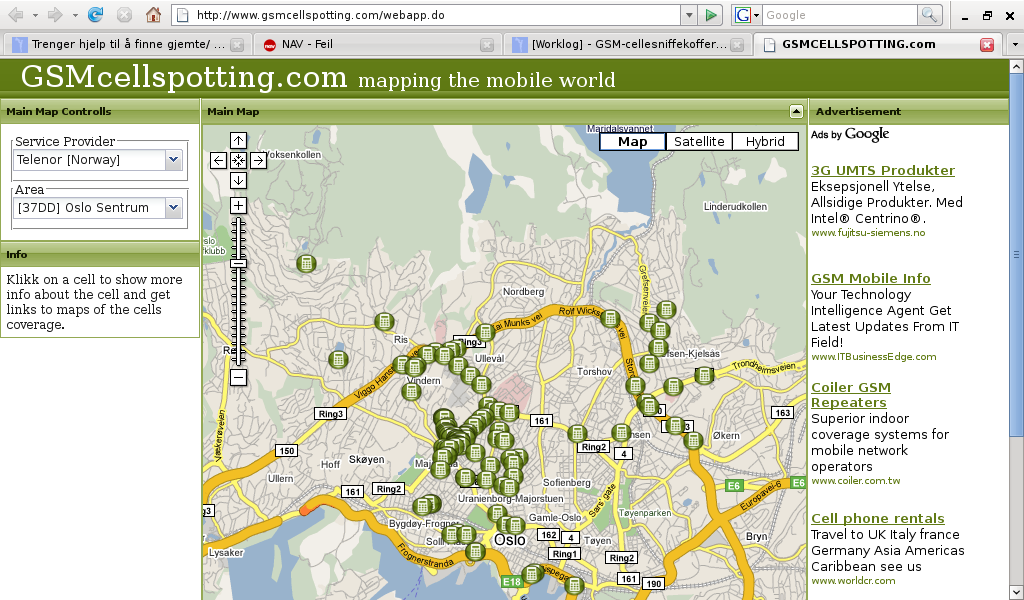Click the Google search input field
Viewport: 1024px width, 600px height.
click(x=839, y=14)
